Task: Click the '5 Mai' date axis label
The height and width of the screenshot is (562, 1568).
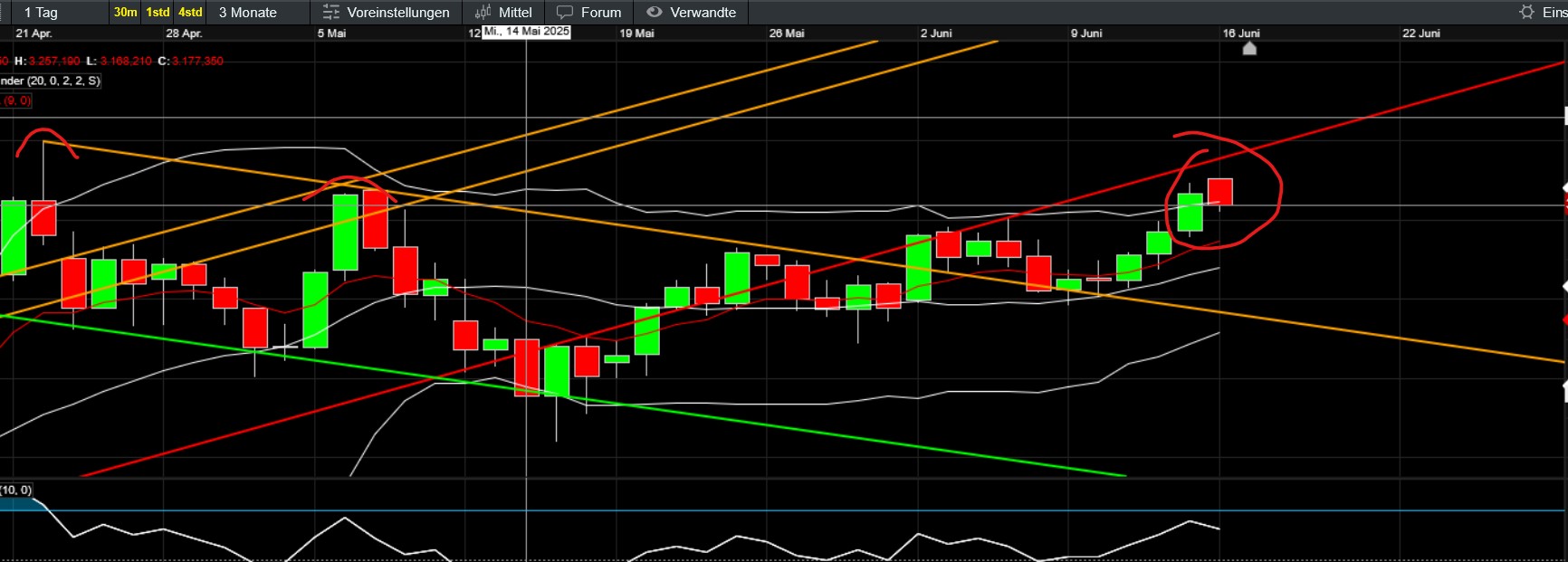Action: pos(331,33)
